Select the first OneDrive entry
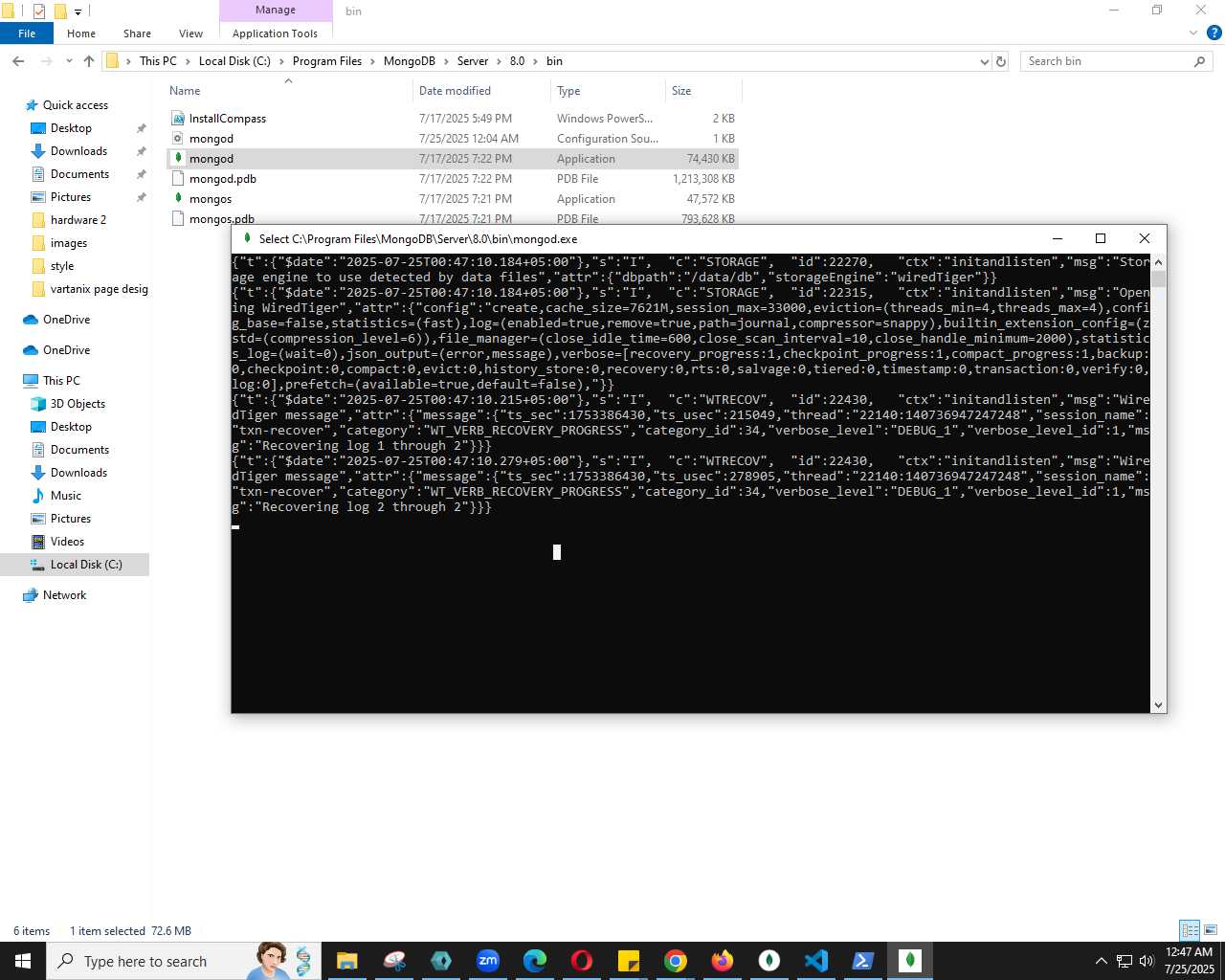This screenshot has height=980, width=1225. (x=66, y=320)
